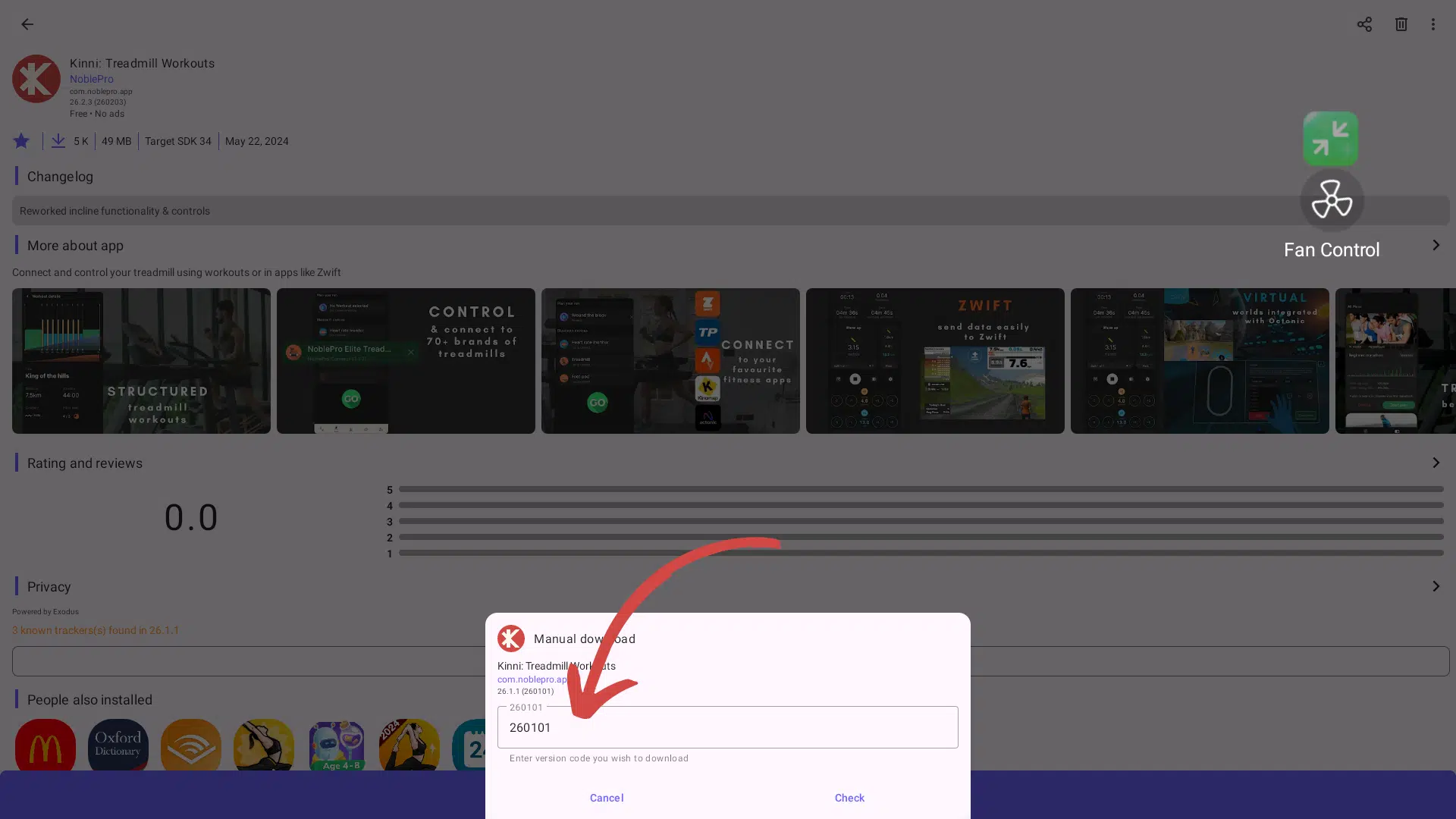Click the back arrow at top left

27,24
